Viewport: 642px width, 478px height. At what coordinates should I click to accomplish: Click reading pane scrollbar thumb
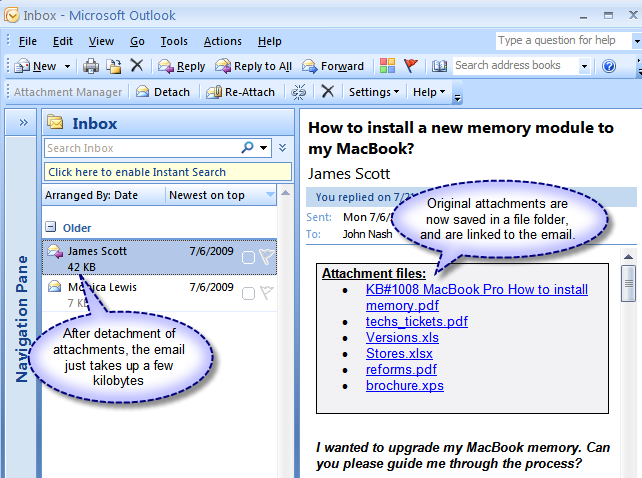(628, 283)
